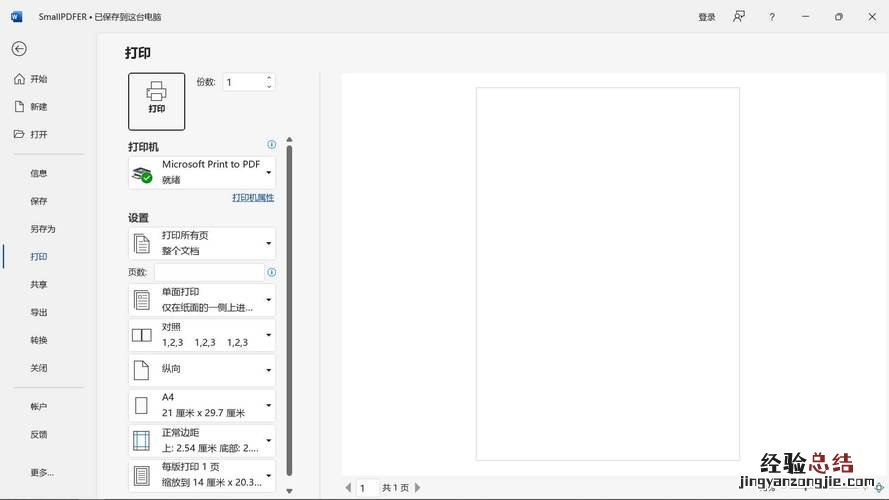889x500 pixels.
Task: Click the margins icon beside 正常边距
Action: coord(141,440)
